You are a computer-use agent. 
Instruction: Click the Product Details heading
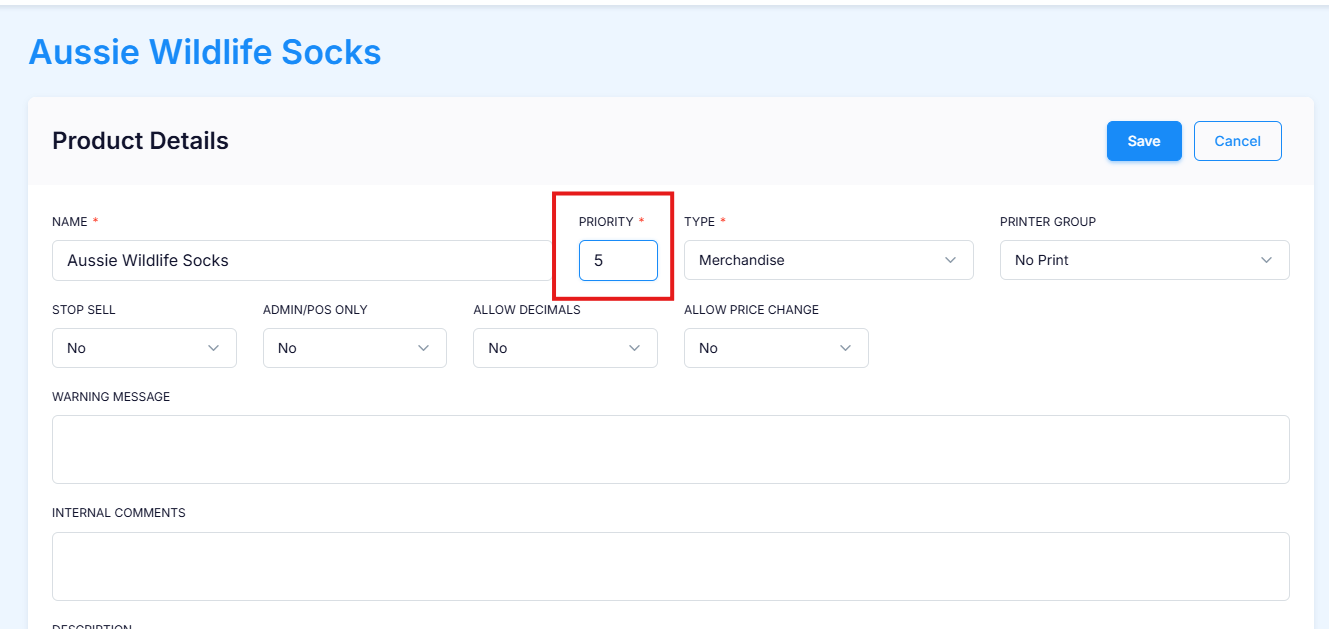coord(140,141)
